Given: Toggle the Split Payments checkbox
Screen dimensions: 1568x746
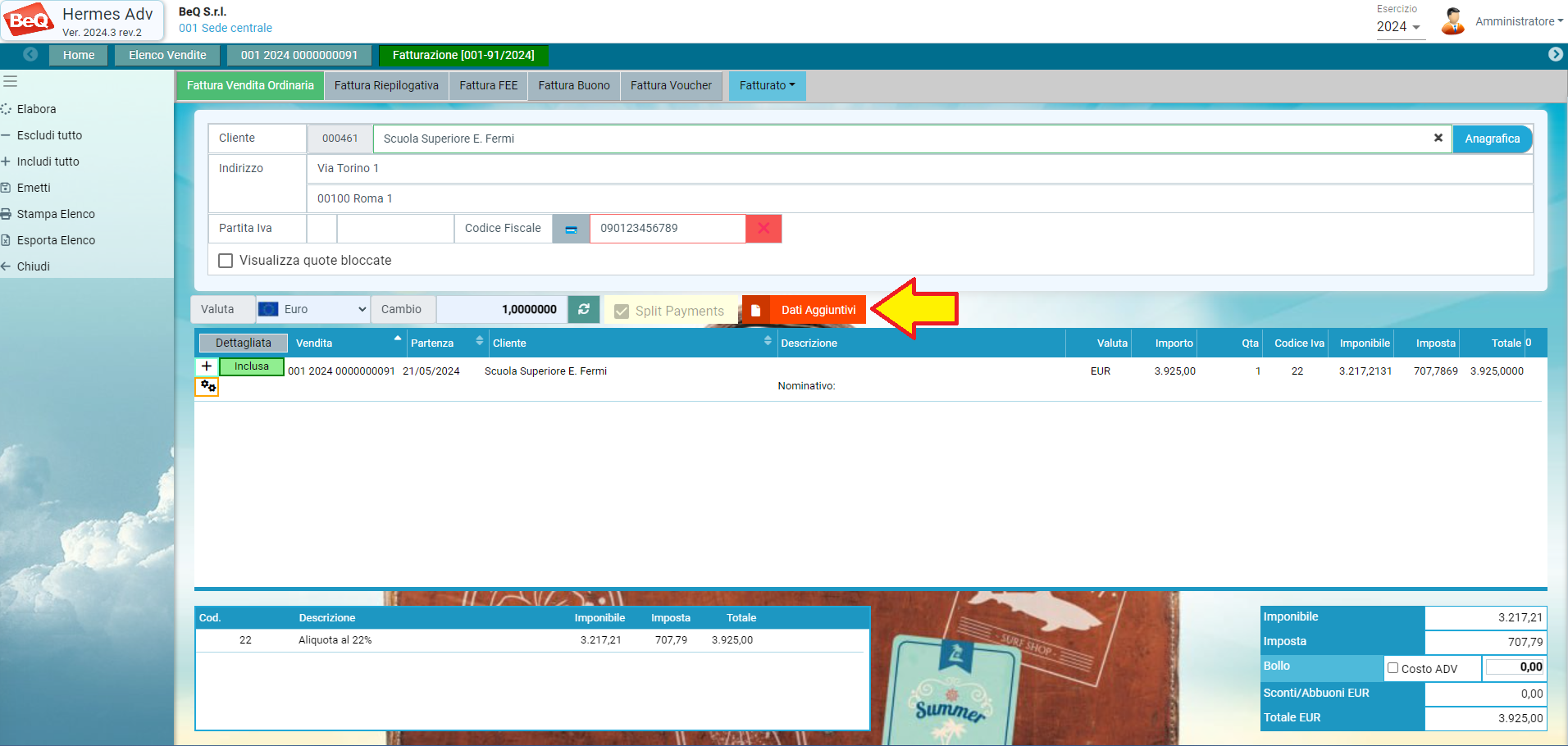Looking at the screenshot, I should [x=622, y=312].
